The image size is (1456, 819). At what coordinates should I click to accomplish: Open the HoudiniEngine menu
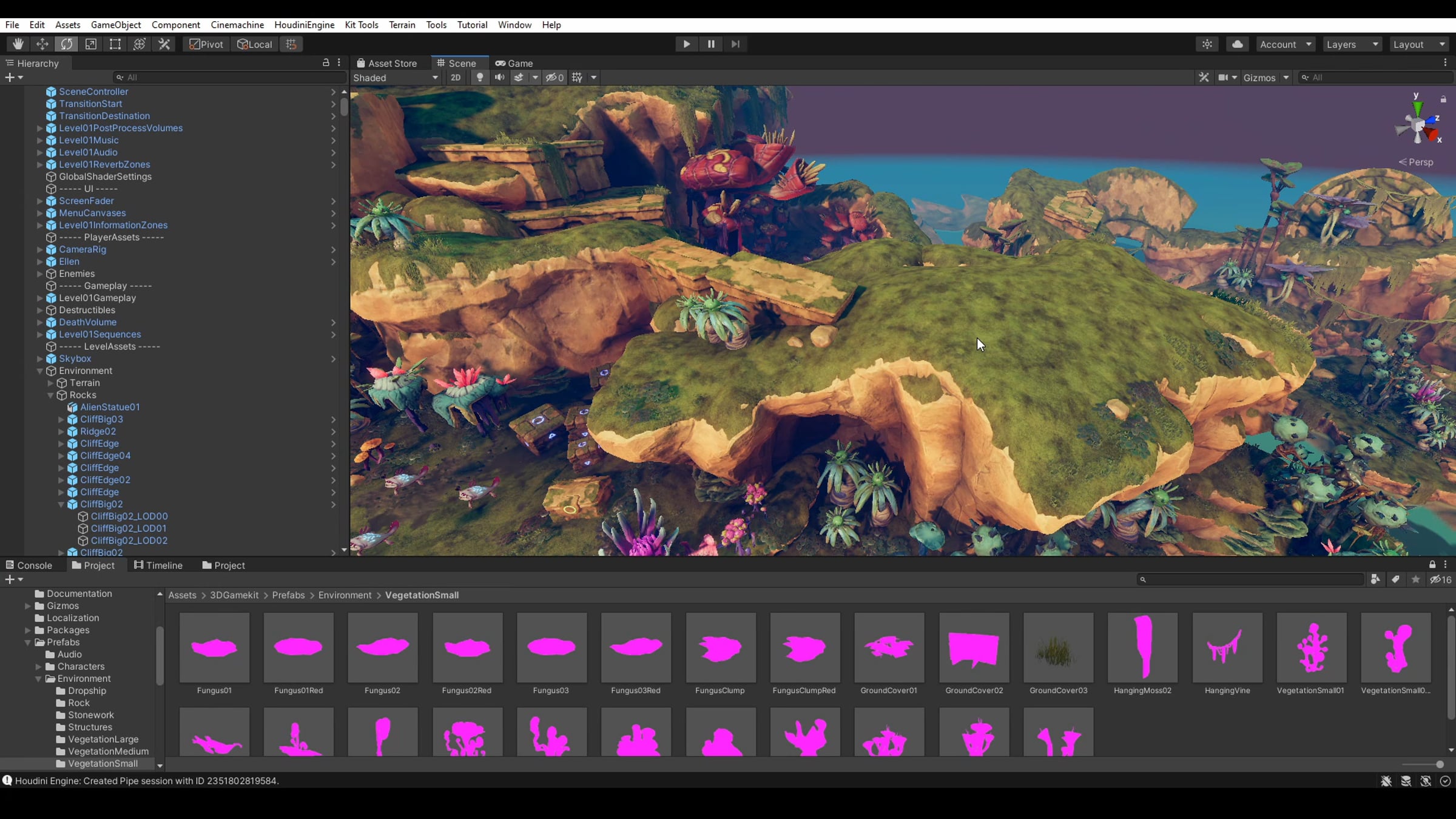pyautogui.click(x=305, y=25)
